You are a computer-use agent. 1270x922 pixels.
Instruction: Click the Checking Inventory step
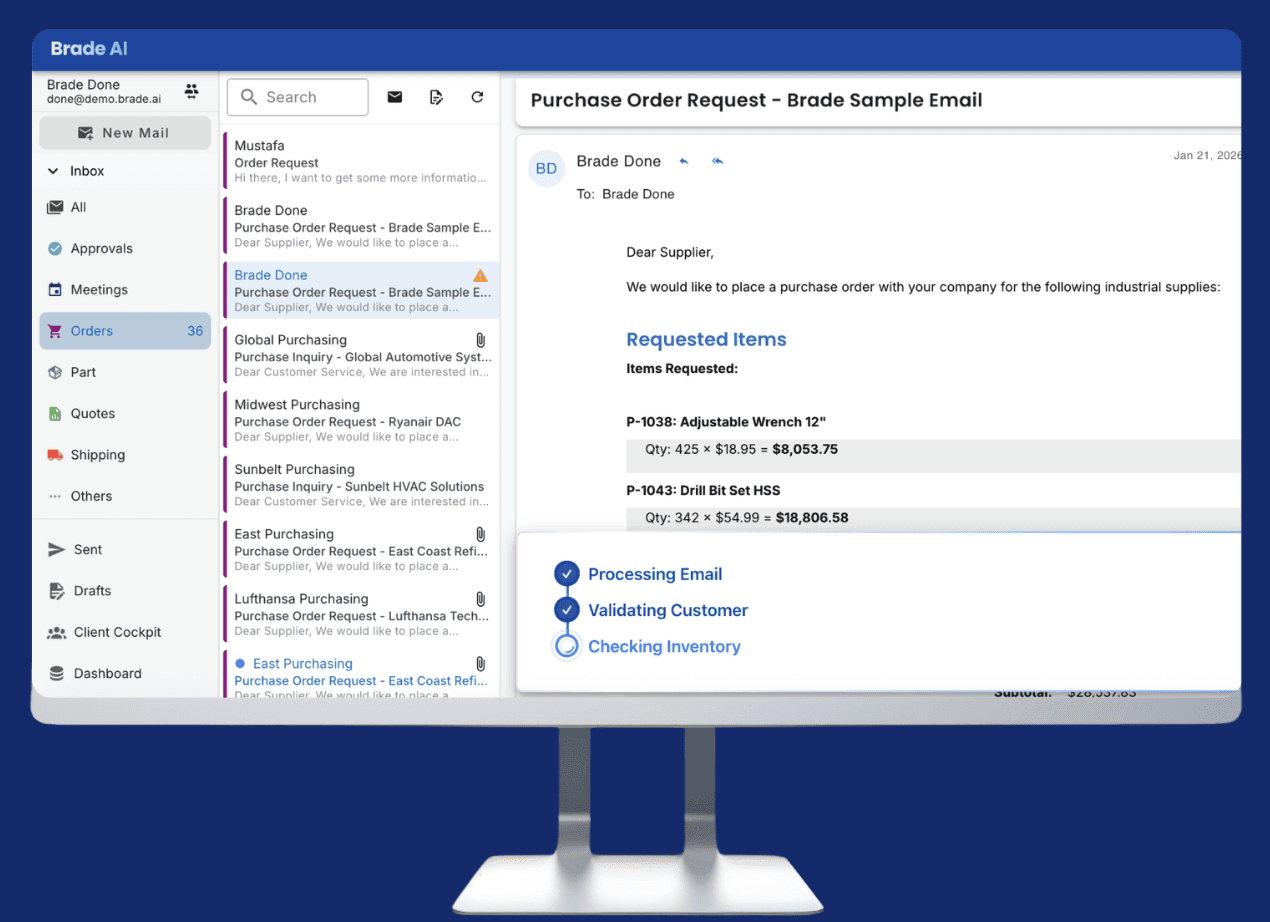coord(664,646)
